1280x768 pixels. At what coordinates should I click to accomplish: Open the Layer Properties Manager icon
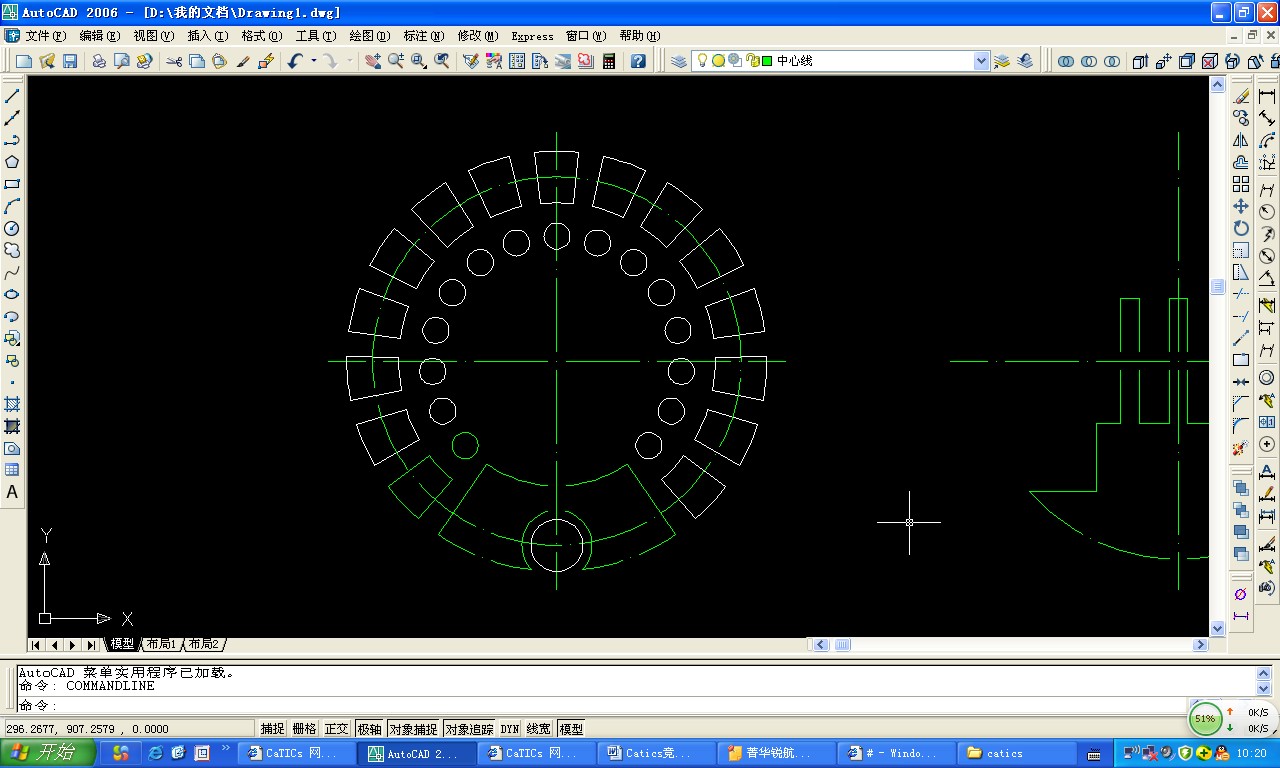679,61
